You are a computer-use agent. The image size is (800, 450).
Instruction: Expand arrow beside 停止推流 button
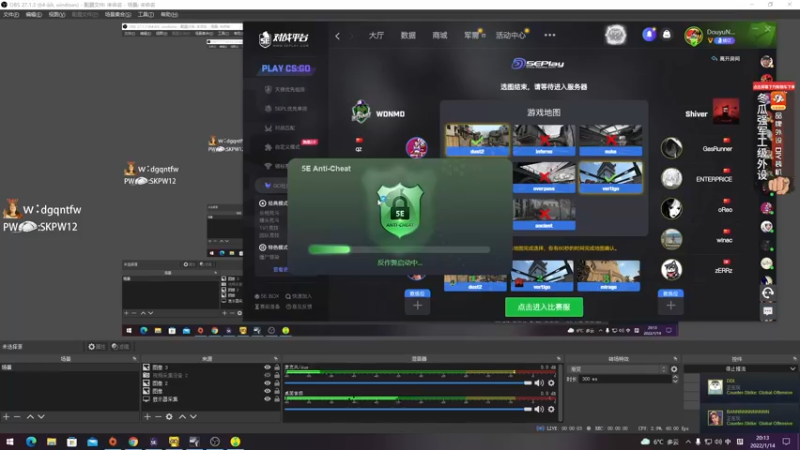tap(792, 368)
